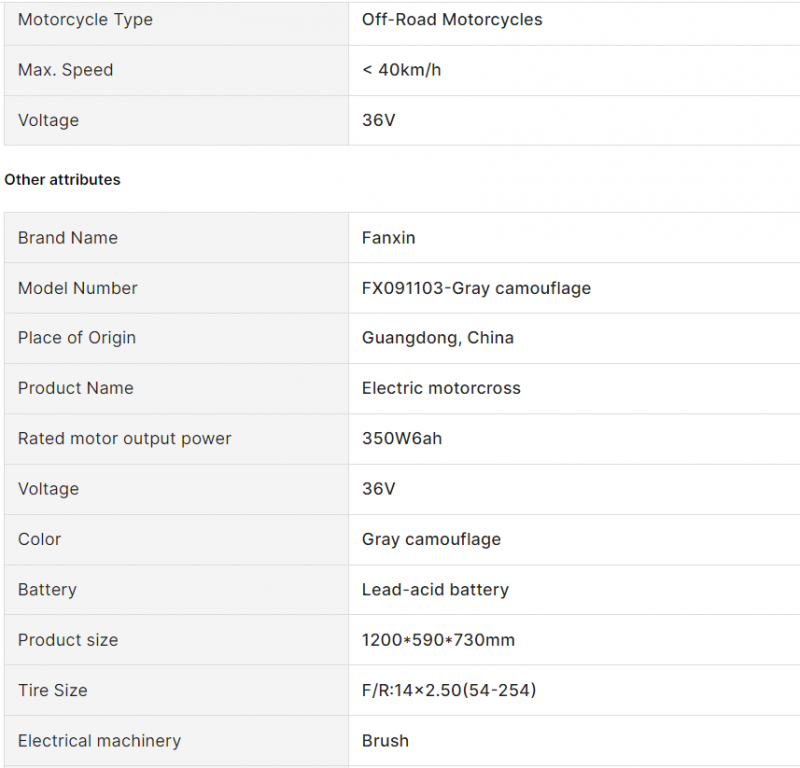800x768 pixels.
Task: Click the Color attribute label
Action: [39, 539]
